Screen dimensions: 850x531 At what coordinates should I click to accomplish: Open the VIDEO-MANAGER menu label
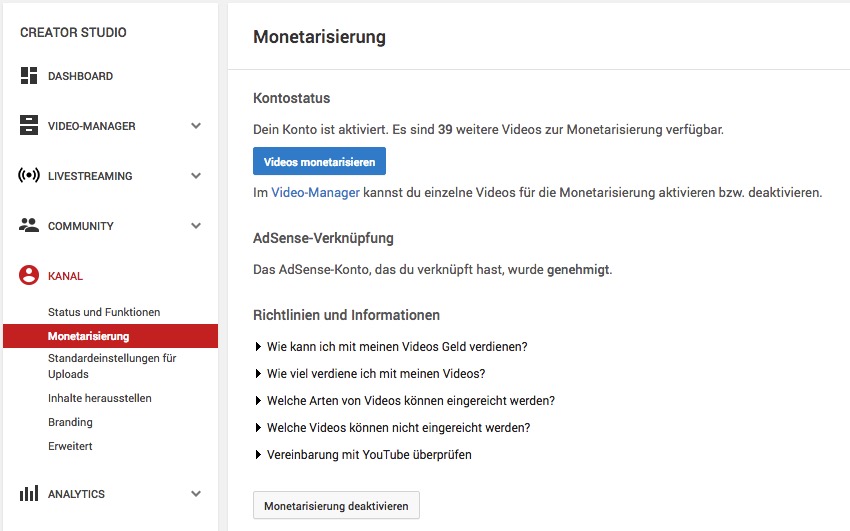[92, 126]
